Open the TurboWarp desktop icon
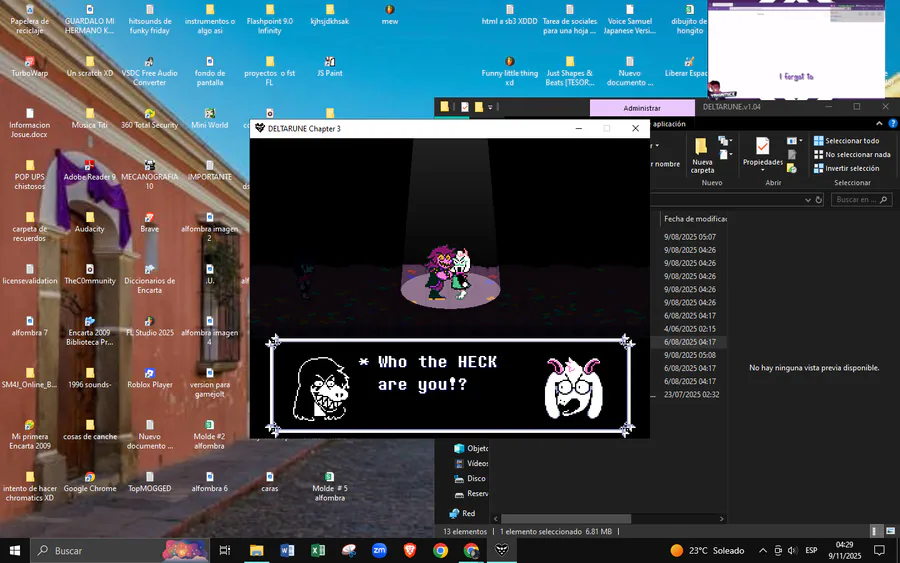The height and width of the screenshot is (563, 900). (29, 67)
